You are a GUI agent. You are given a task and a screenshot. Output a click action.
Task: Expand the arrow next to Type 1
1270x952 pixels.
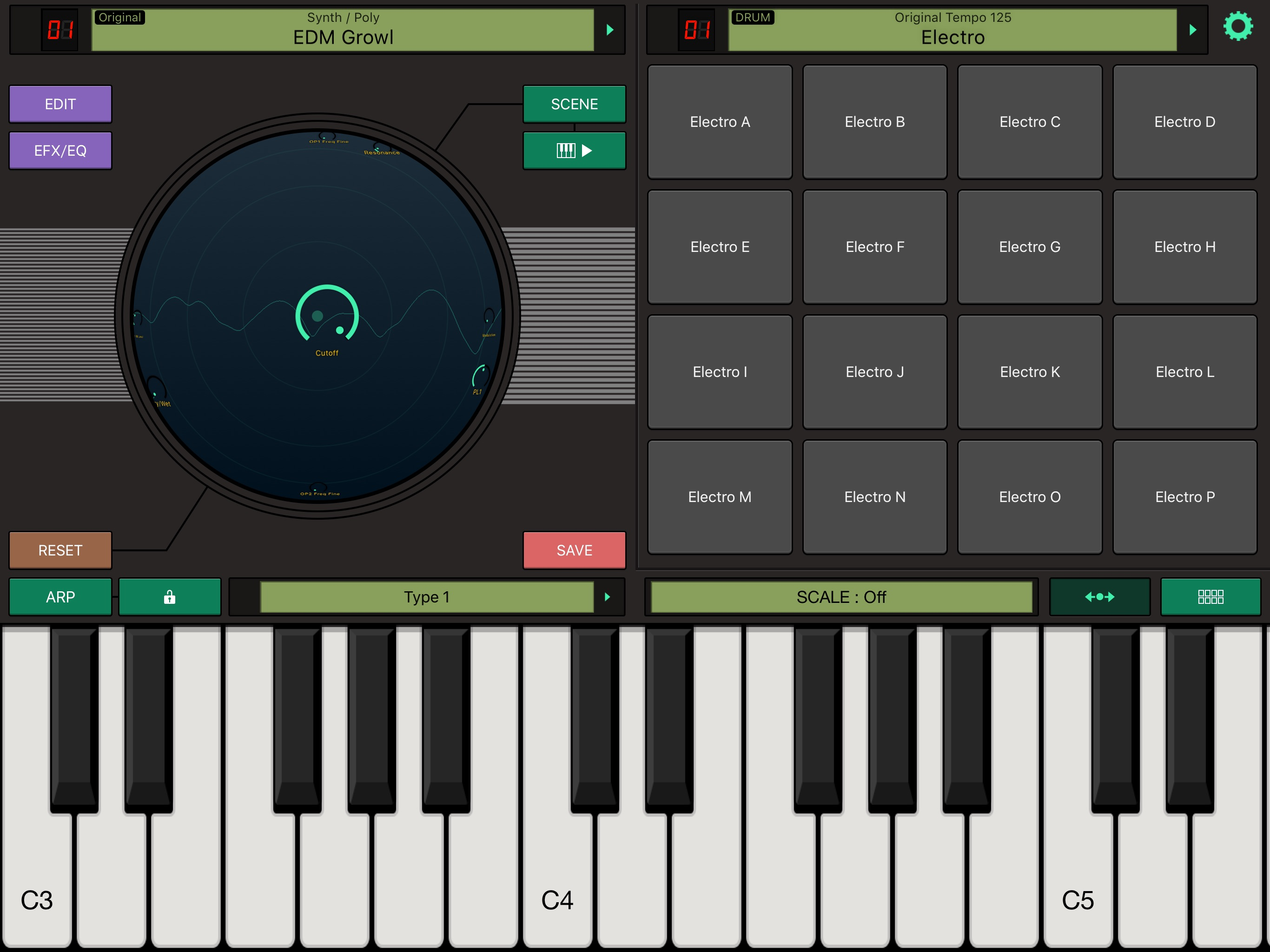click(x=608, y=597)
